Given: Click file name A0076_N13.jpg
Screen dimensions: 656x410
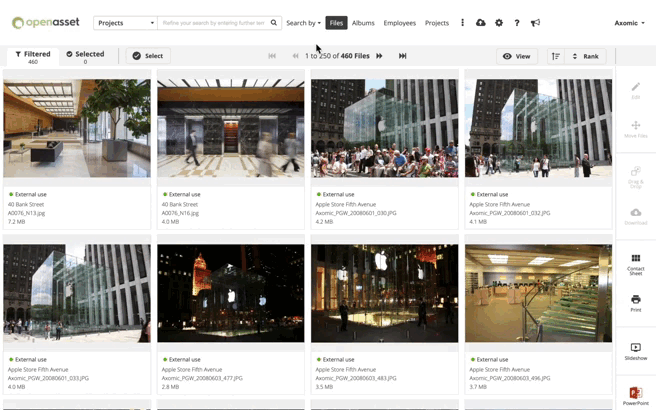Looking at the screenshot, I should [x=26, y=213].
